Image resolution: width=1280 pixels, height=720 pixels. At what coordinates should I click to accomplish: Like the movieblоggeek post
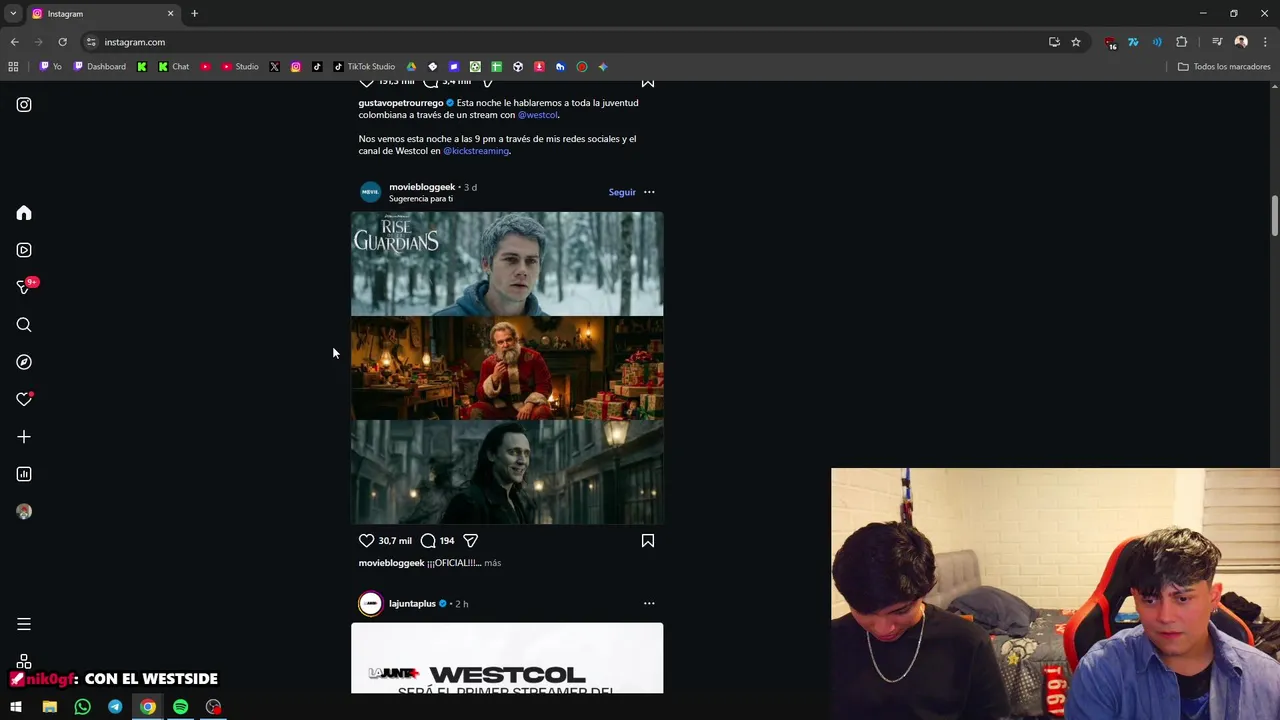click(366, 541)
